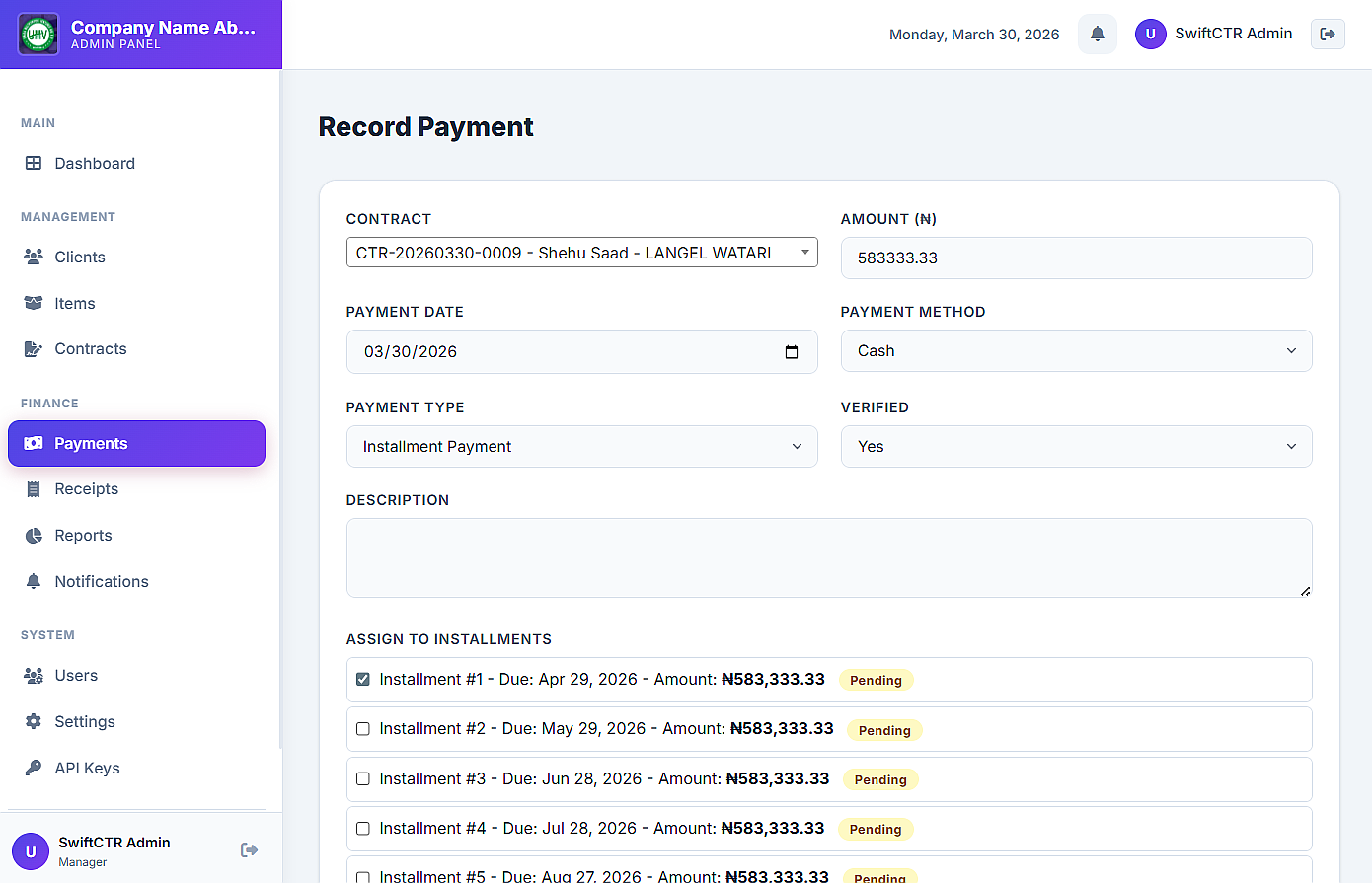Click the Company Name title in sidebar header

pyautogui.click(x=163, y=27)
